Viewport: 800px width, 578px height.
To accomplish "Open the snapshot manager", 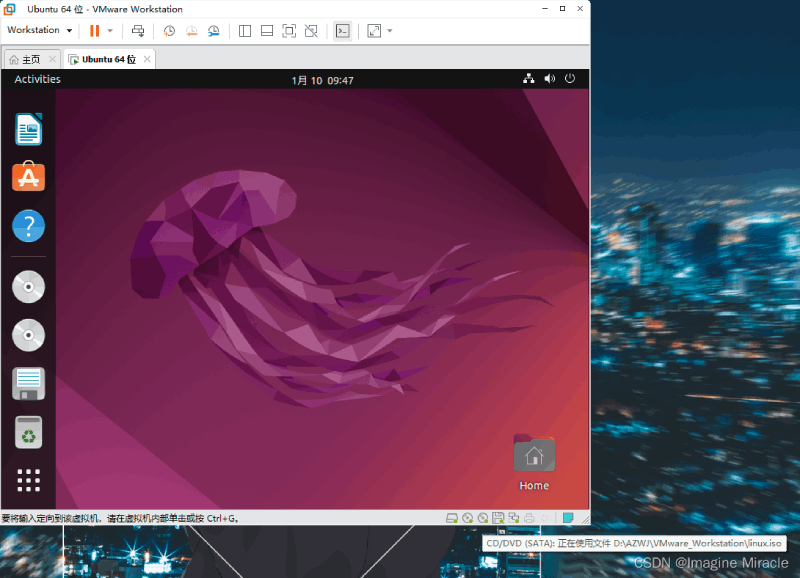I will [213, 31].
